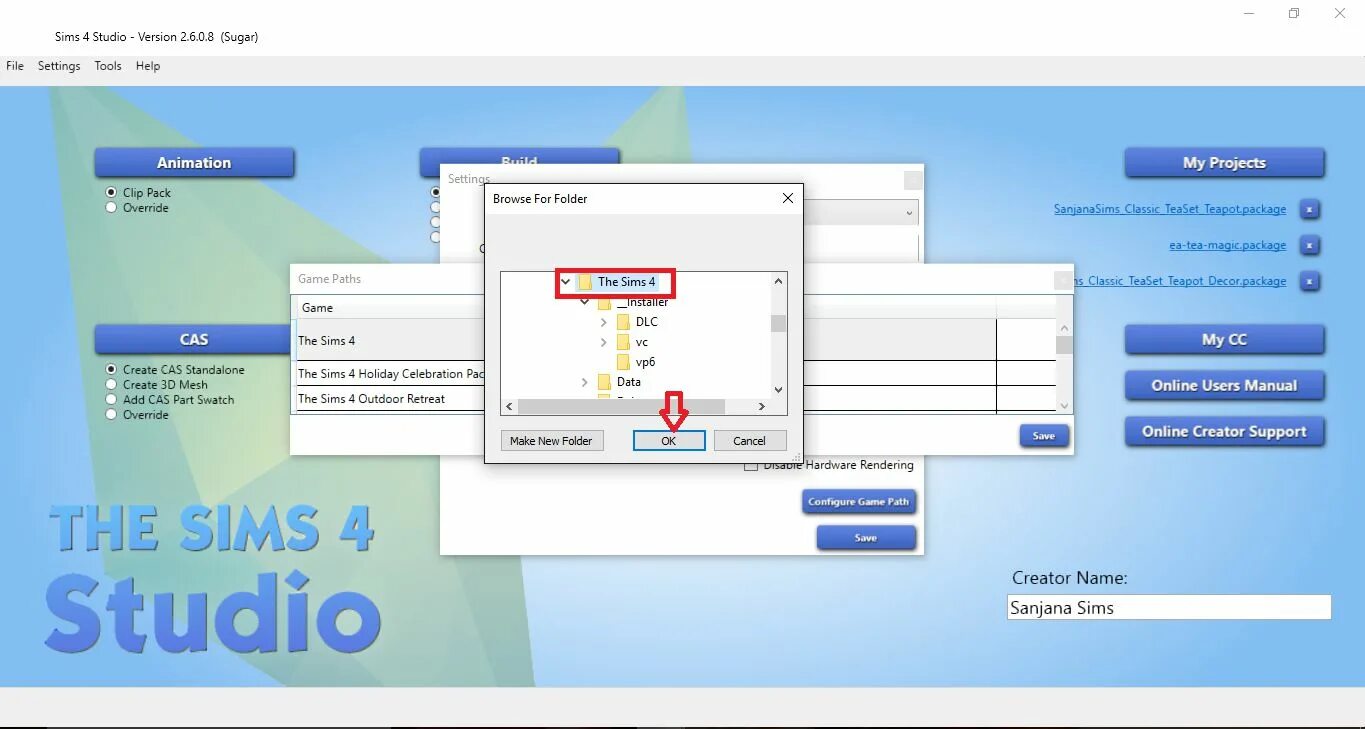1365x729 pixels.
Task: Click Game Paths list scroll down arrow
Action: coord(1064,405)
